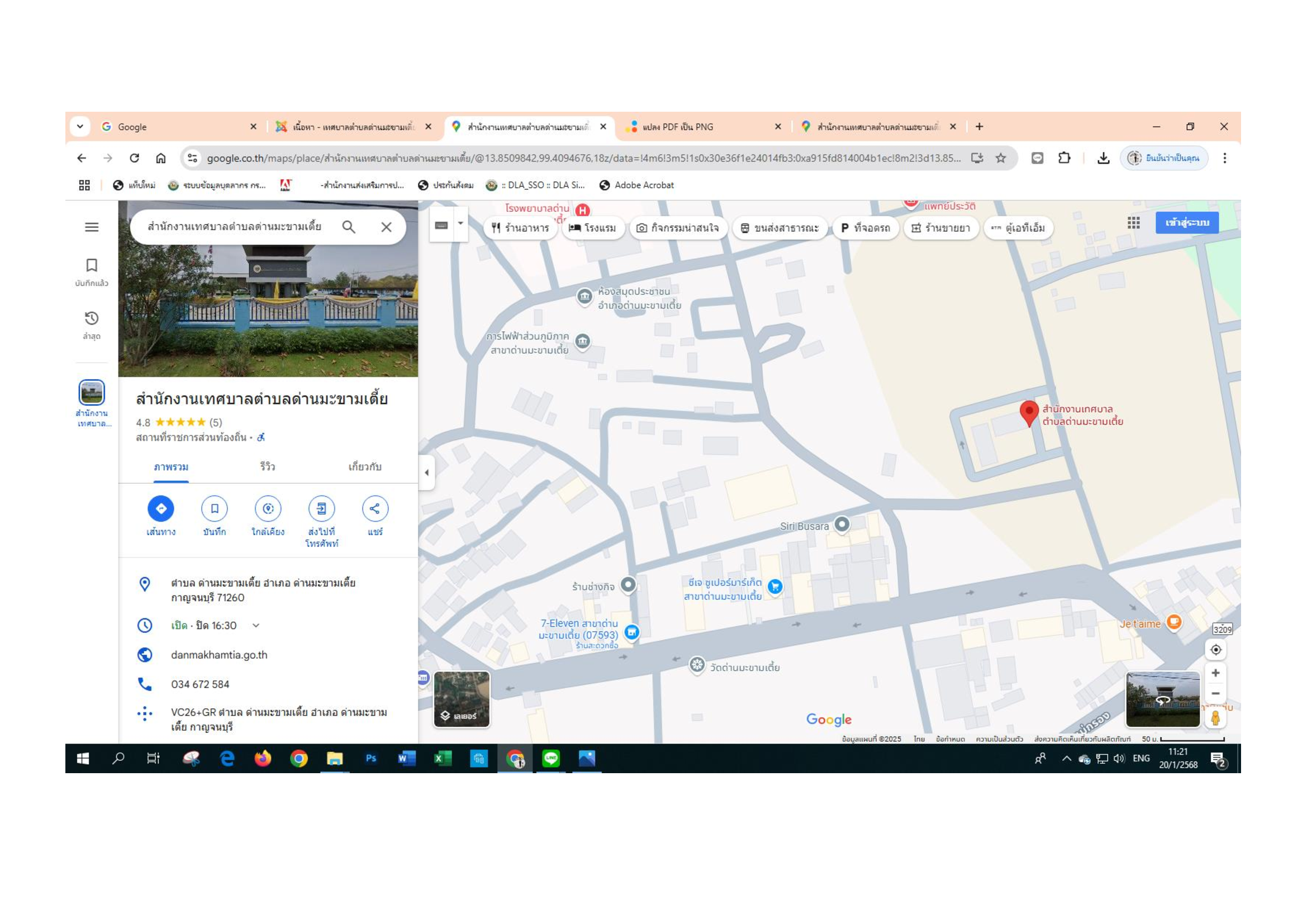This screenshot has width=1307, height=924.
Task: Click the address ตำบล ด่านมะขามเตี้ย 71260
Action: tap(263, 590)
